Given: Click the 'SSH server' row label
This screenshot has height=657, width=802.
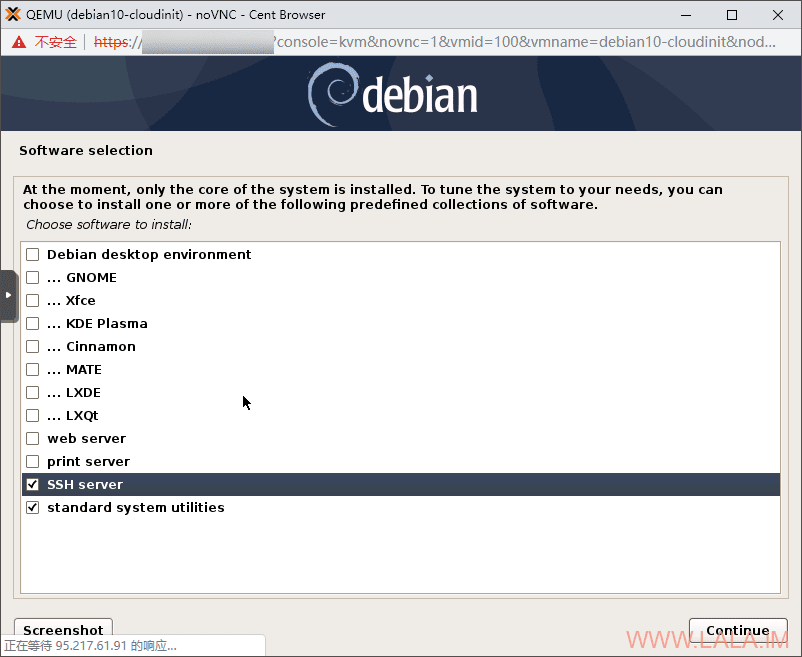Looking at the screenshot, I should pyautogui.click(x=85, y=485).
